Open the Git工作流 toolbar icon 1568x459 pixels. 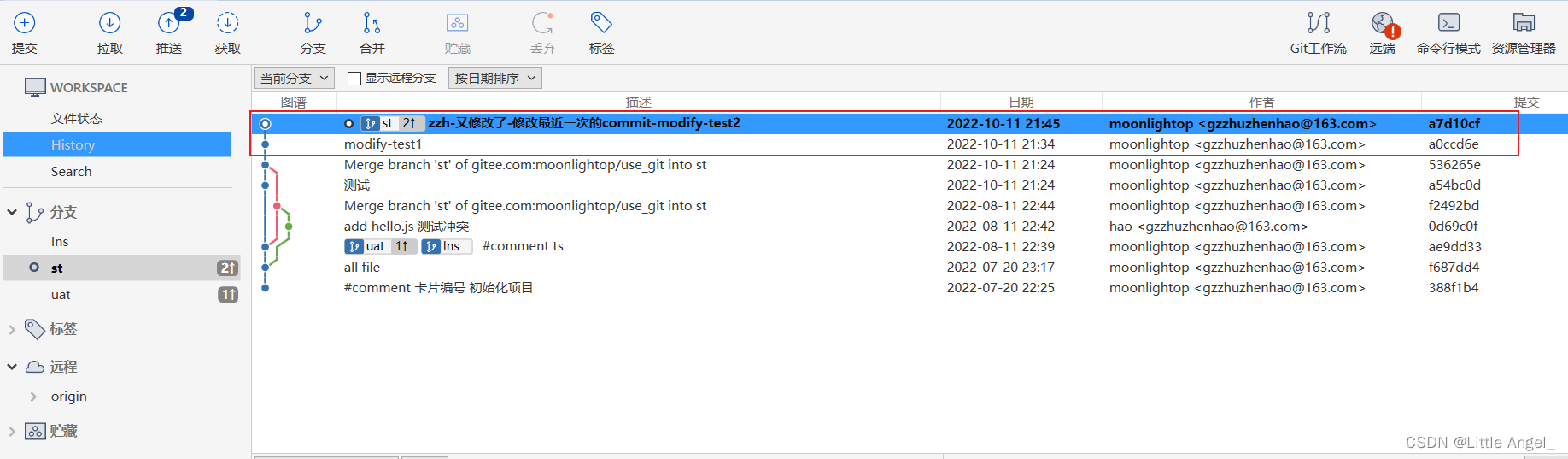click(1318, 23)
